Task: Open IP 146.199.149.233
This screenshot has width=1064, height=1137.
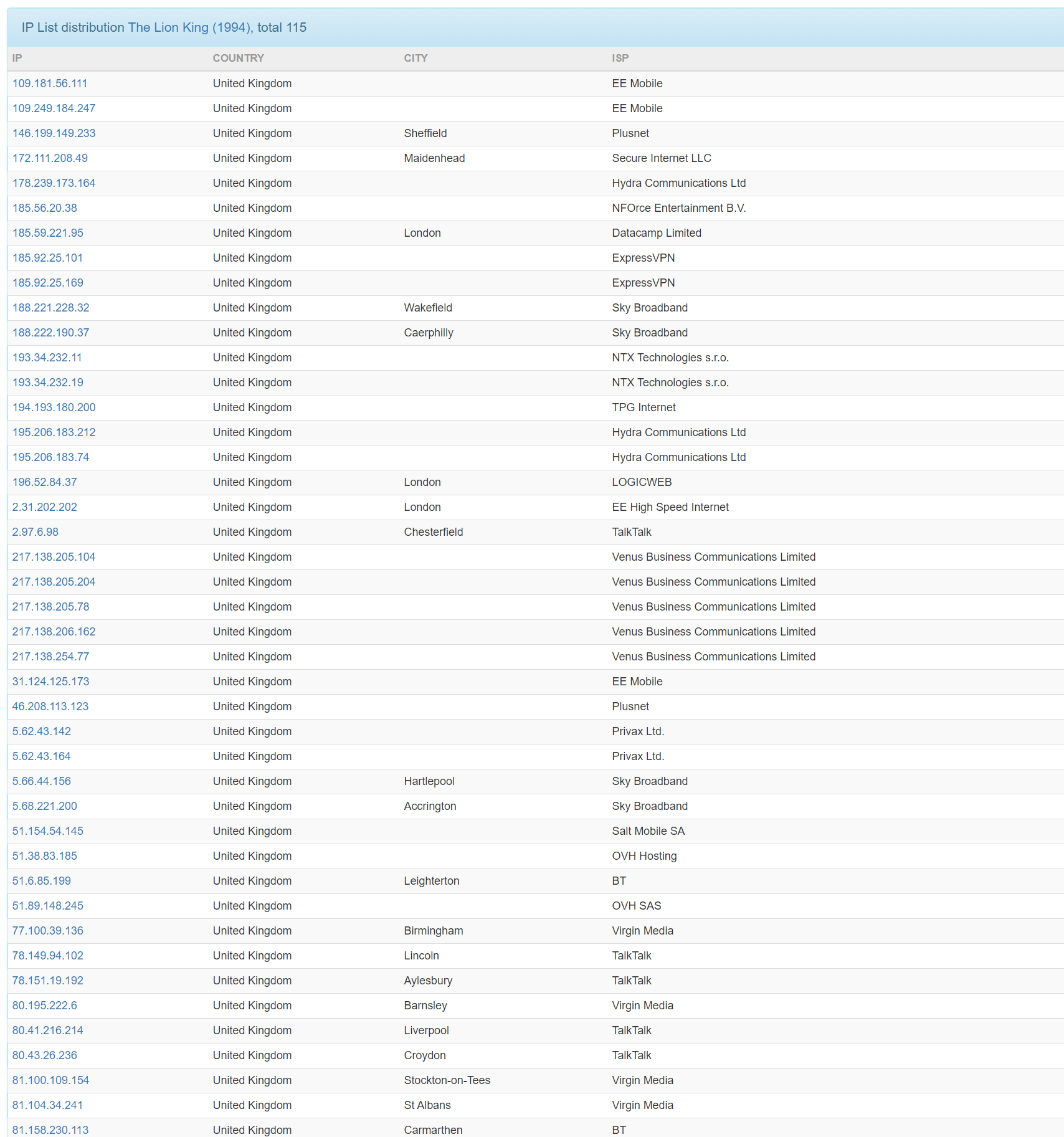Action: [54, 133]
